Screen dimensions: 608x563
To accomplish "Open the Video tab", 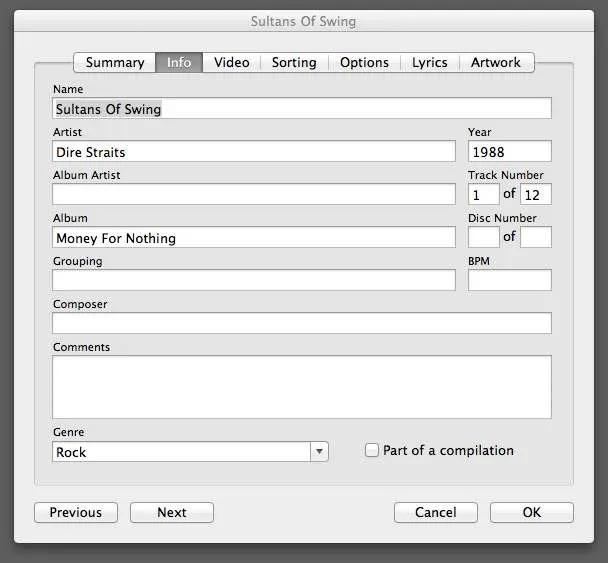I will [231, 62].
